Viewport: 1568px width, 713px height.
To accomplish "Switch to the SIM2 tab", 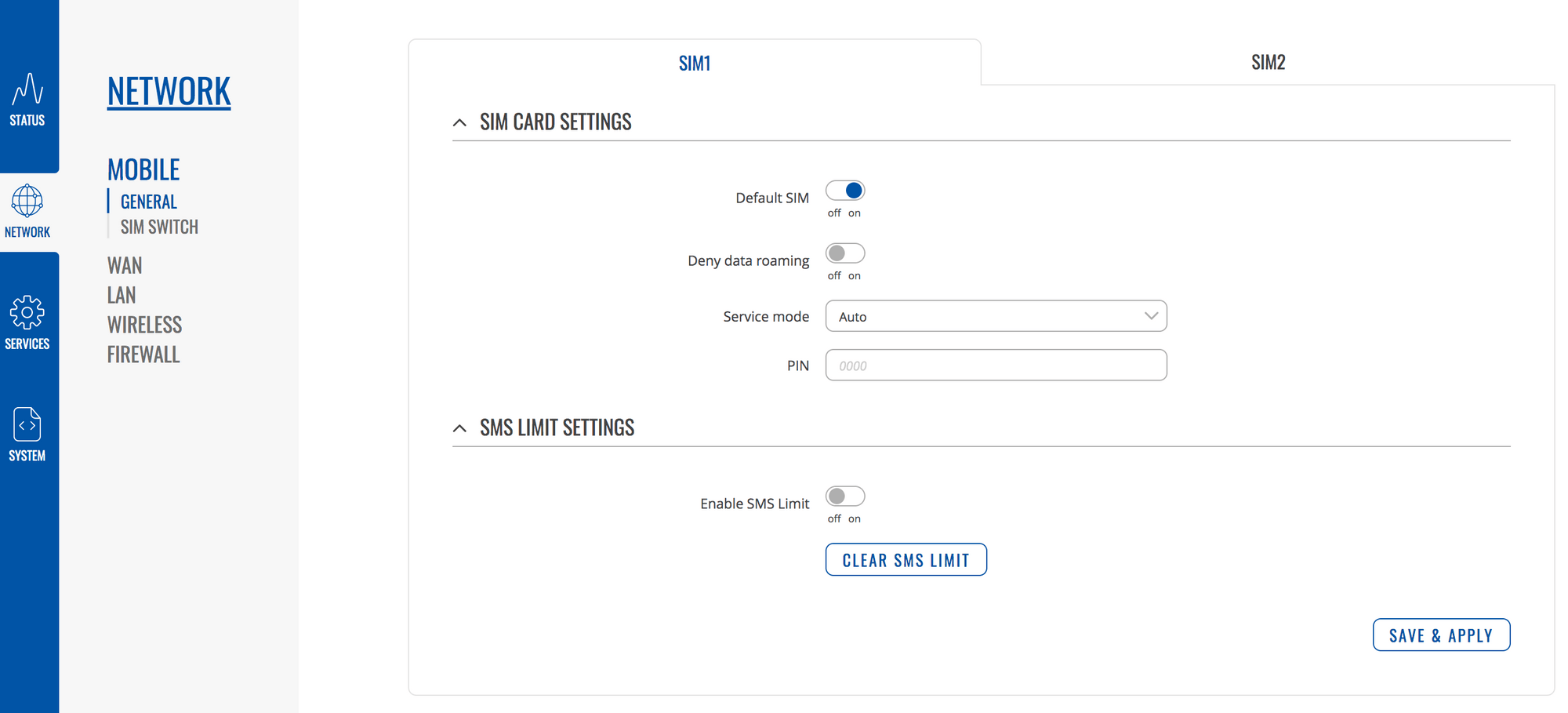I will click(1268, 62).
